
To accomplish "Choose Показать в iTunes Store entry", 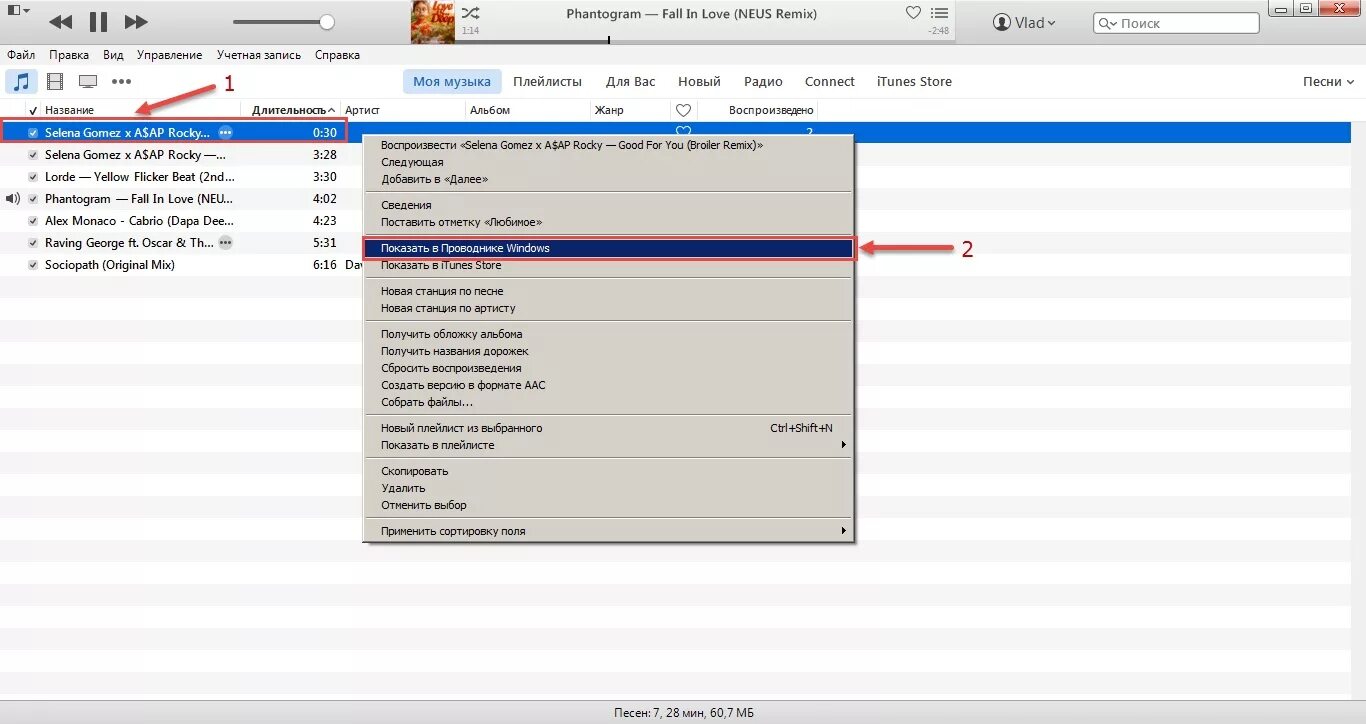I will [x=608, y=265].
